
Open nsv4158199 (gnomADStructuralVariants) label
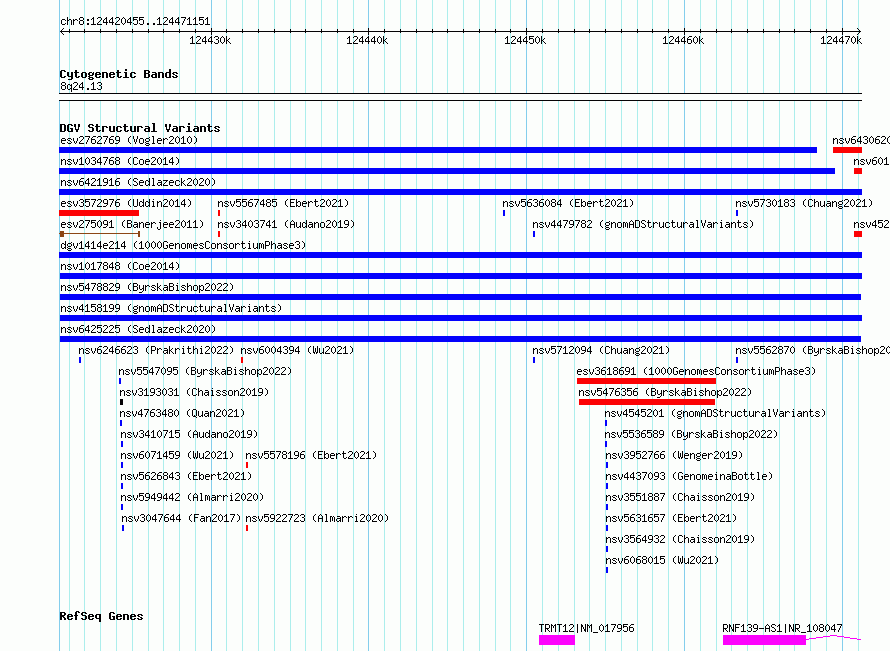coord(171,308)
